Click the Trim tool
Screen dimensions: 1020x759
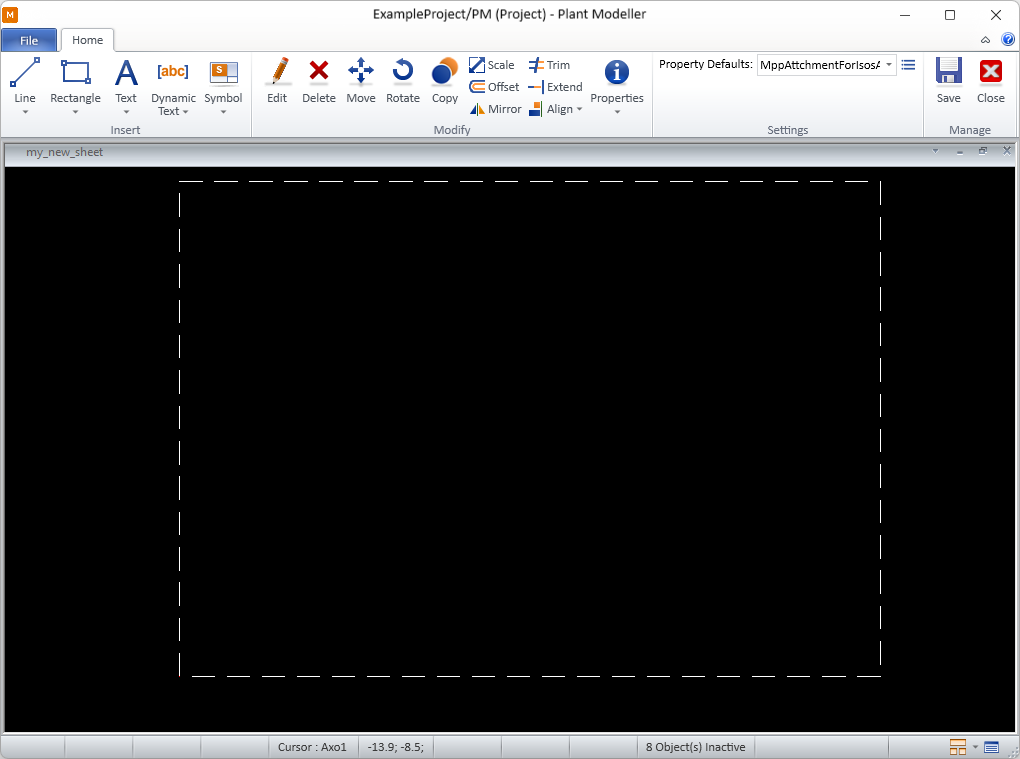tap(549, 65)
